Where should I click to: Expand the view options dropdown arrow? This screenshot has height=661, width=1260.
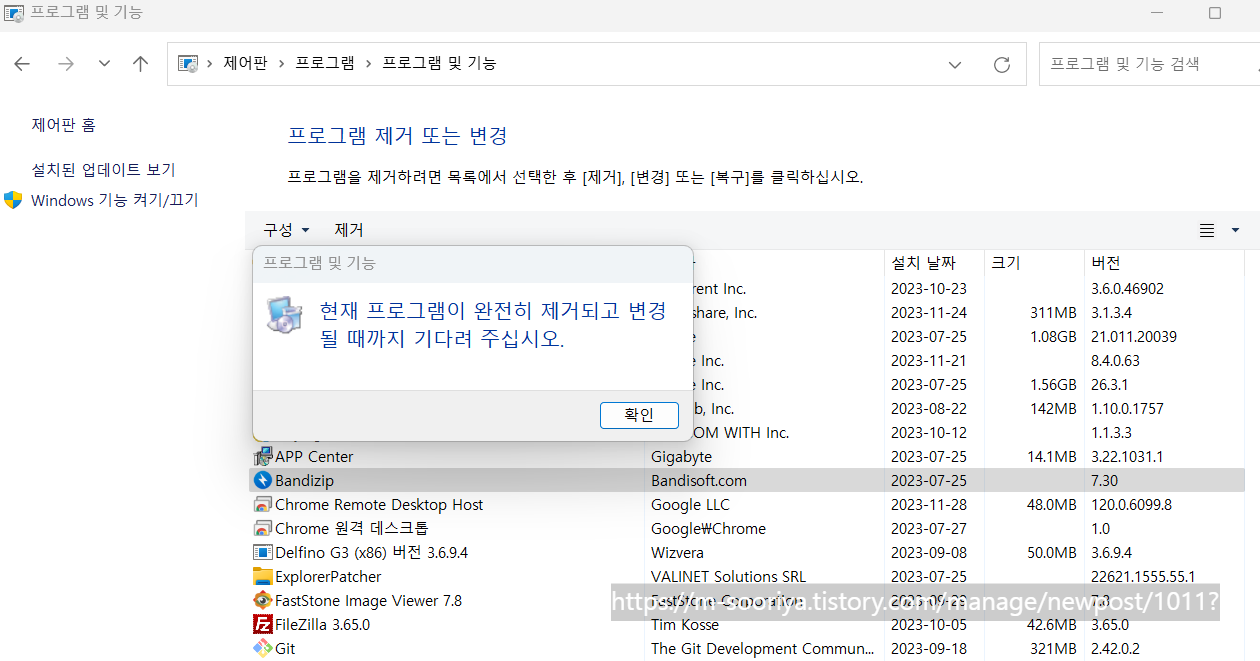1235,230
